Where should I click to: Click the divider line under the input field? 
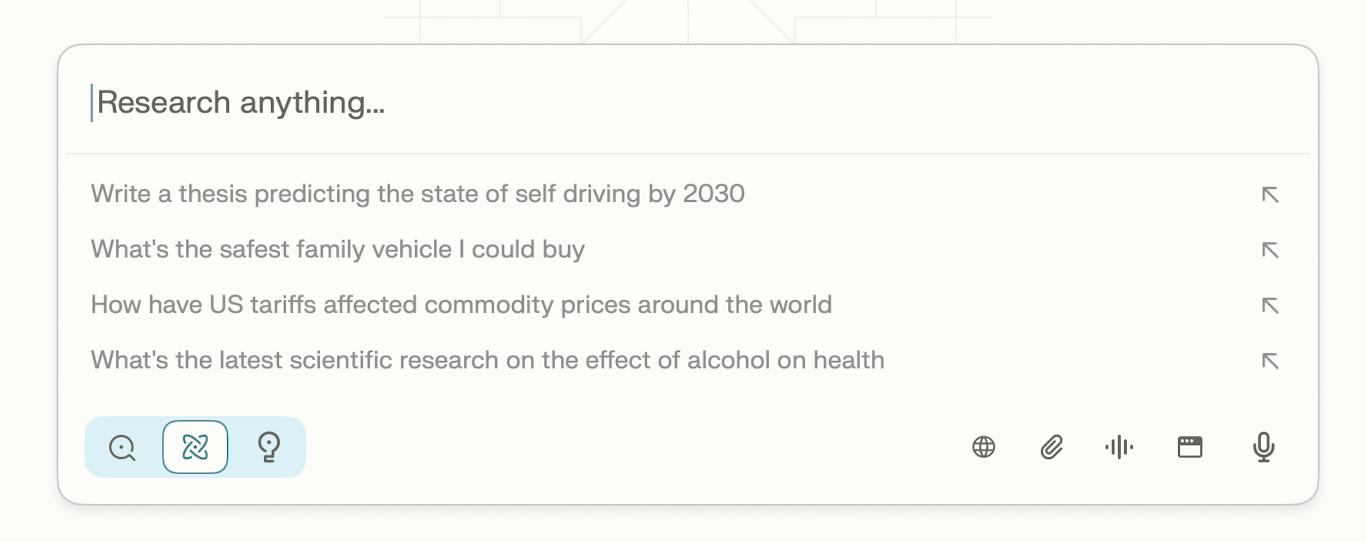(688, 154)
